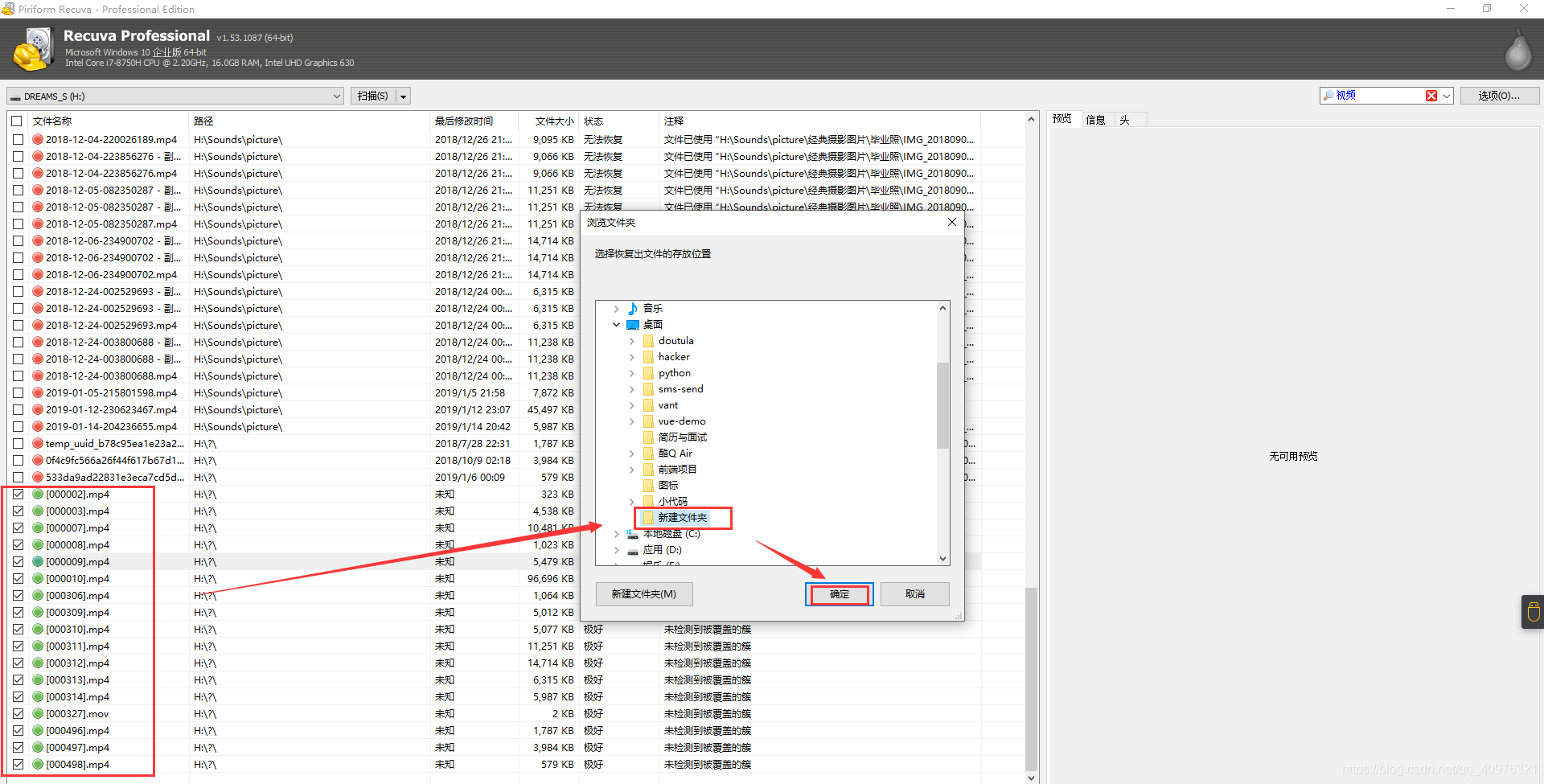Click green status dot of [000002].mp4
1544x784 pixels.
click(x=38, y=495)
